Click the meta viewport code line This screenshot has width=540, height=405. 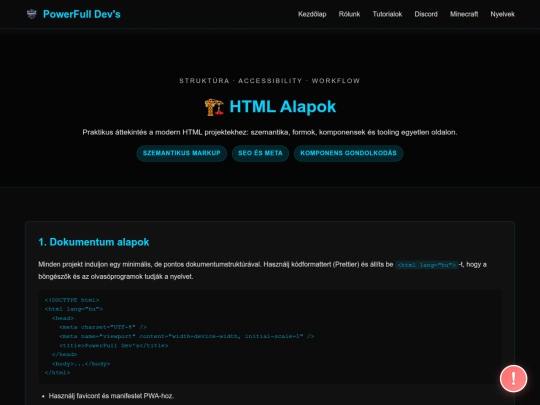(187, 336)
